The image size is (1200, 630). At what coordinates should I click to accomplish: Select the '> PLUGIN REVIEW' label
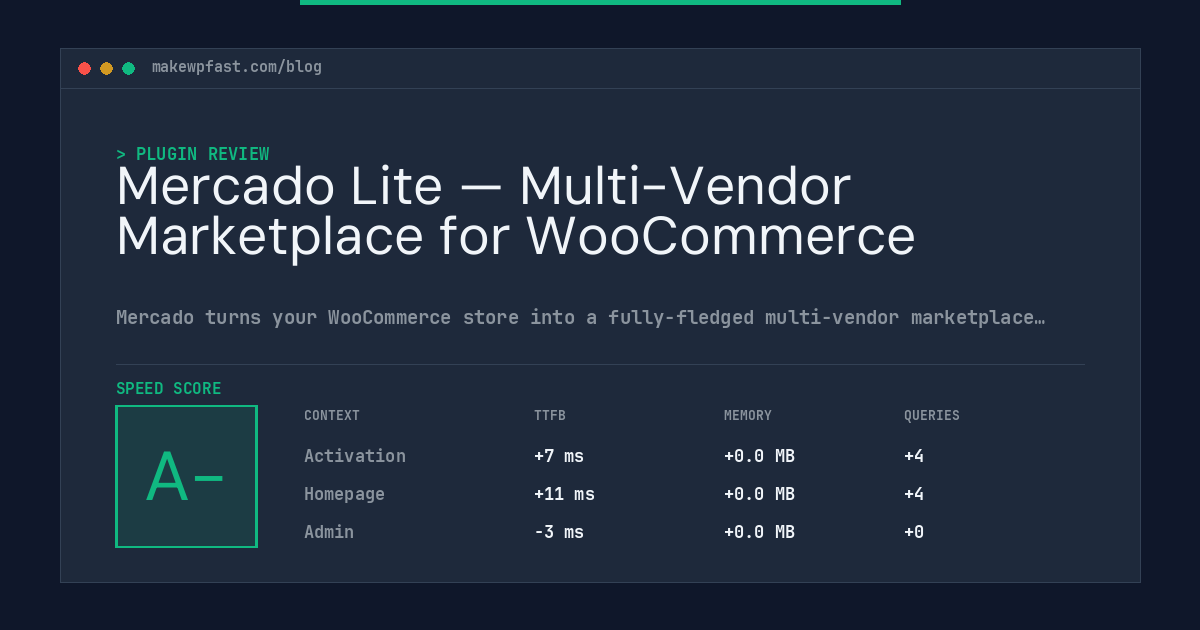193,154
